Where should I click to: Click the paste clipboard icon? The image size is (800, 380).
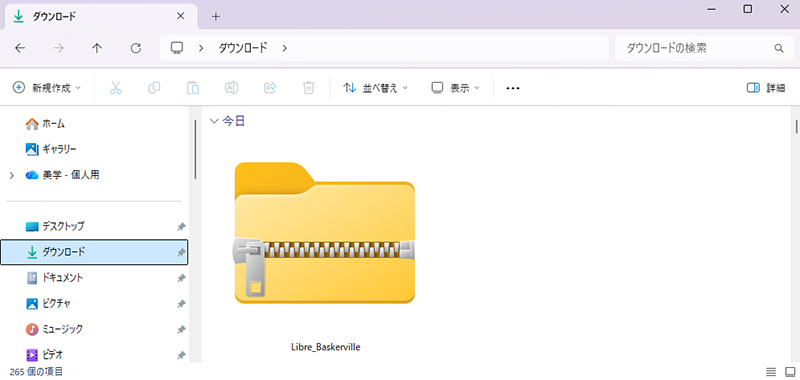pyautogui.click(x=193, y=88)
